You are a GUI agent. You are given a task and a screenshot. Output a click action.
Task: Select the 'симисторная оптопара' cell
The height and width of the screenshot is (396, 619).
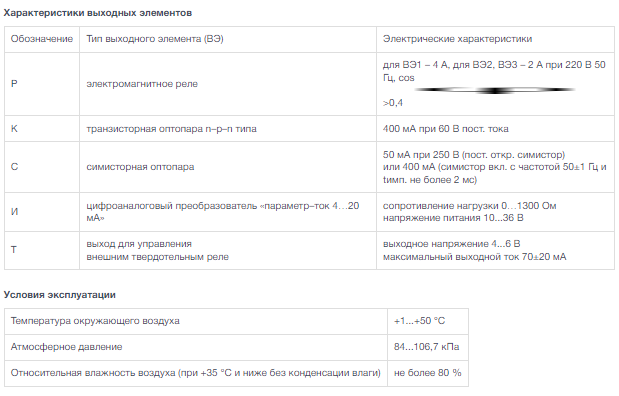(228, 167)
